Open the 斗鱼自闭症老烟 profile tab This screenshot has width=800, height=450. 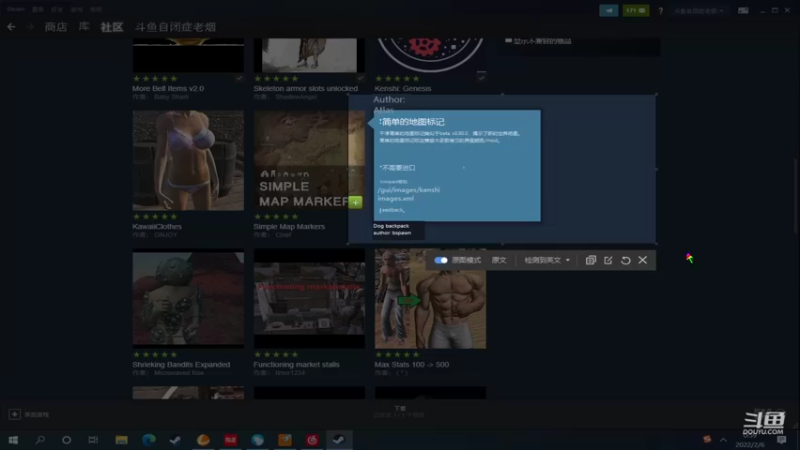[175, 27]
